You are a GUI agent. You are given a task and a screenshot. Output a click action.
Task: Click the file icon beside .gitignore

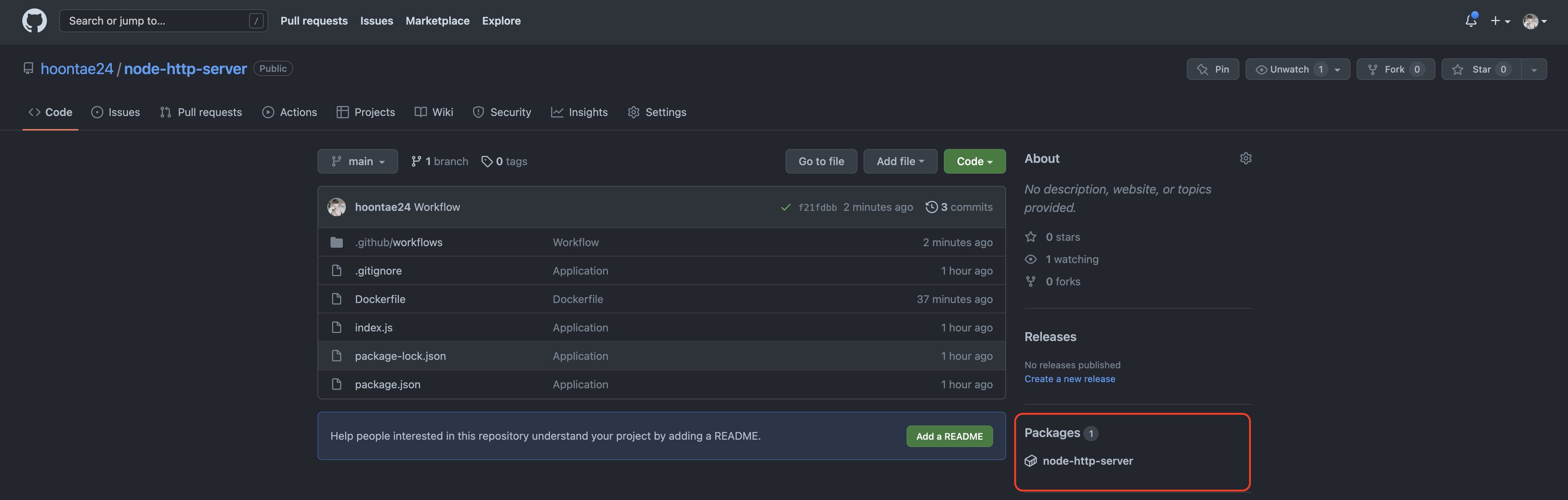(337, 271)
